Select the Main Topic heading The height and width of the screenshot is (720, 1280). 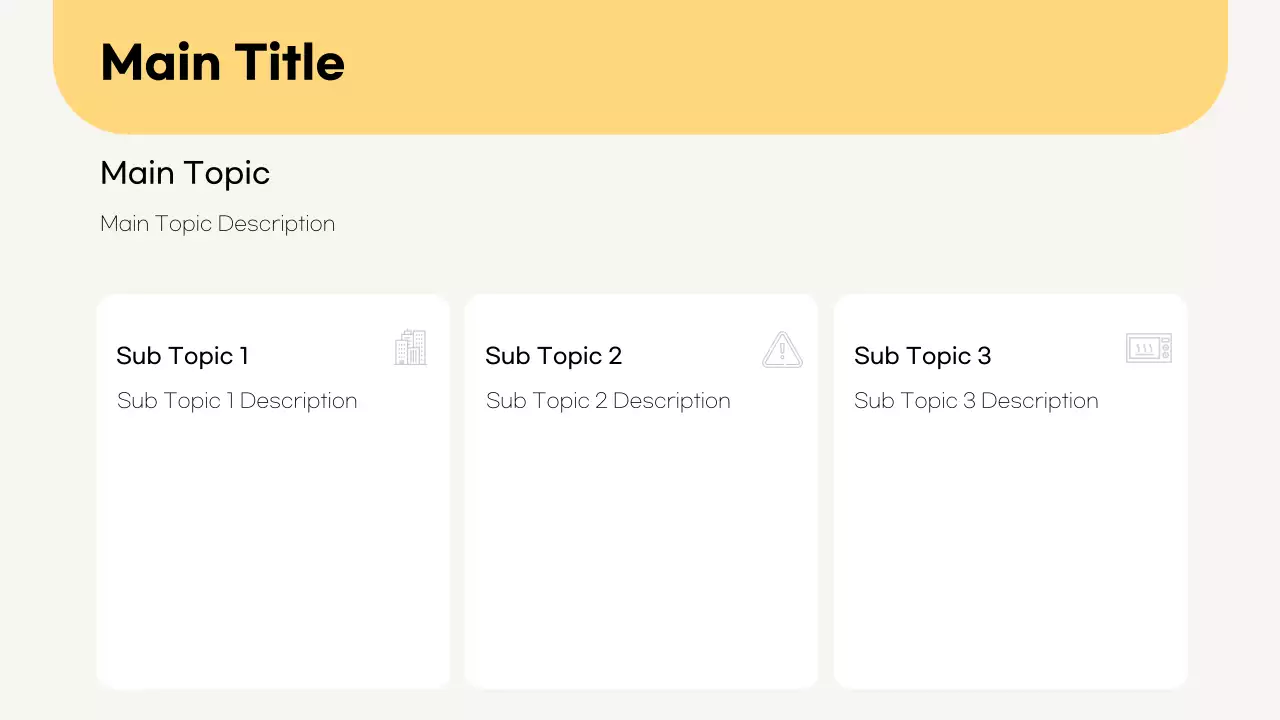point(185,173)
